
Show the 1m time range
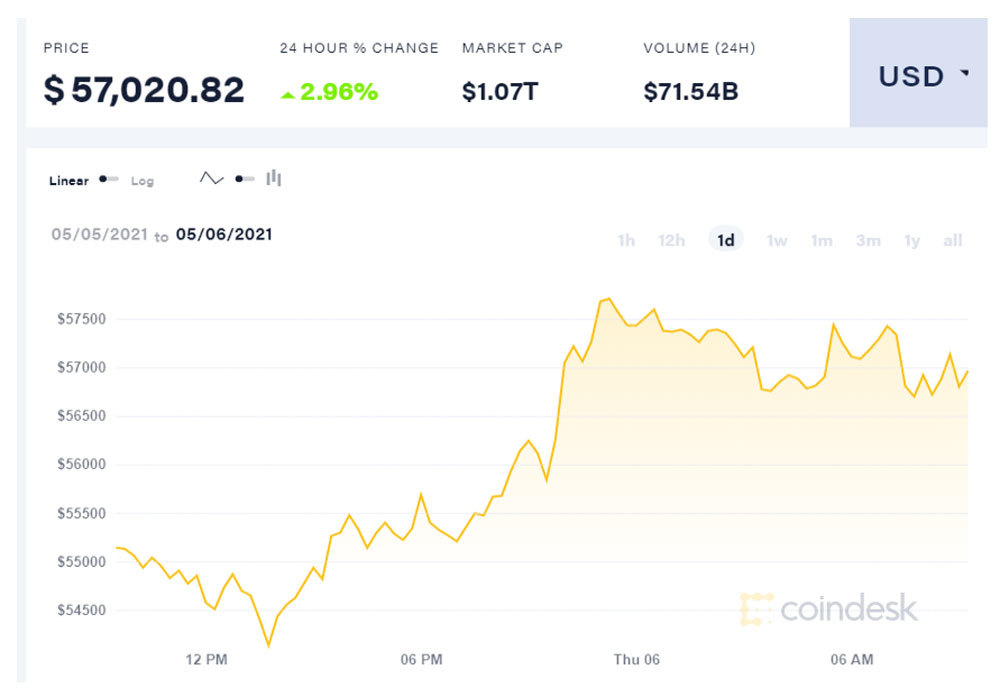click(x=821, y=240)
